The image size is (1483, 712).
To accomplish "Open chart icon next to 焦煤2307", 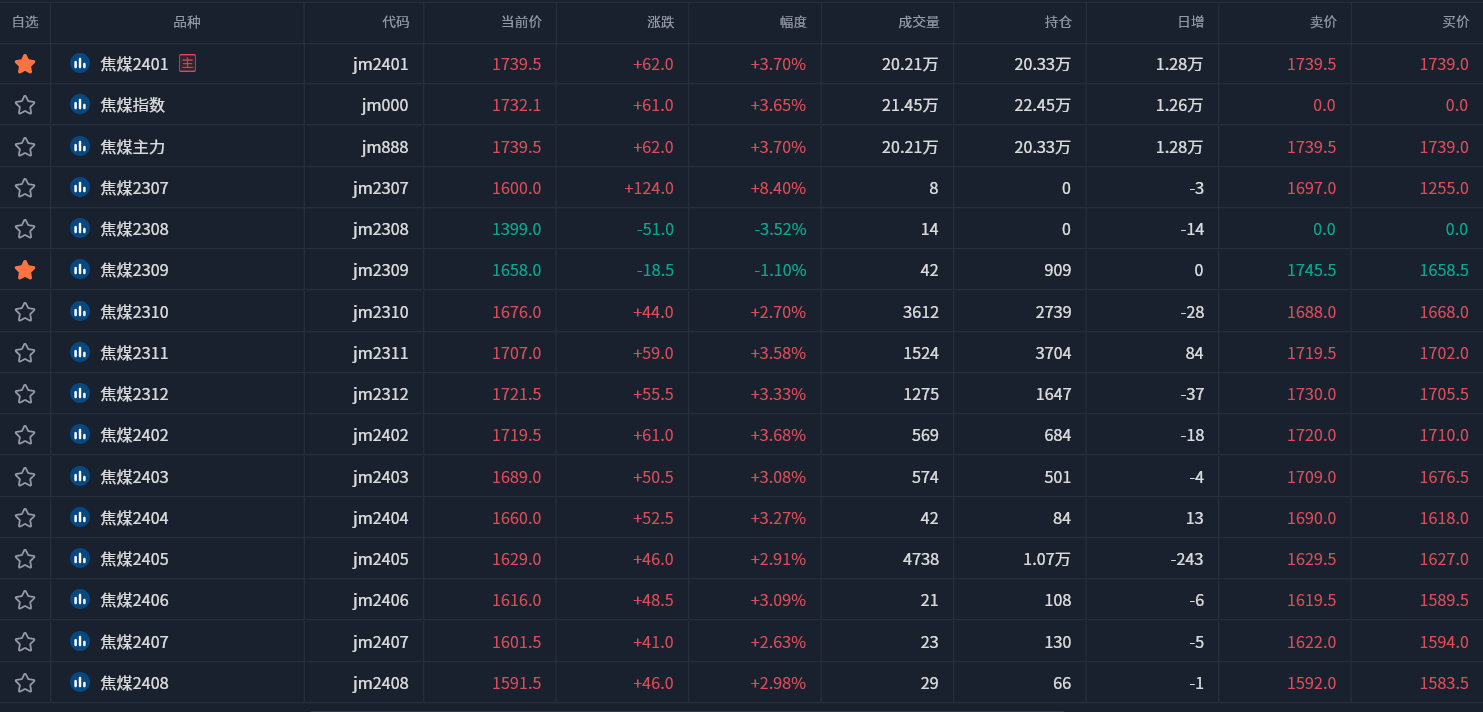I will [80, 187].
